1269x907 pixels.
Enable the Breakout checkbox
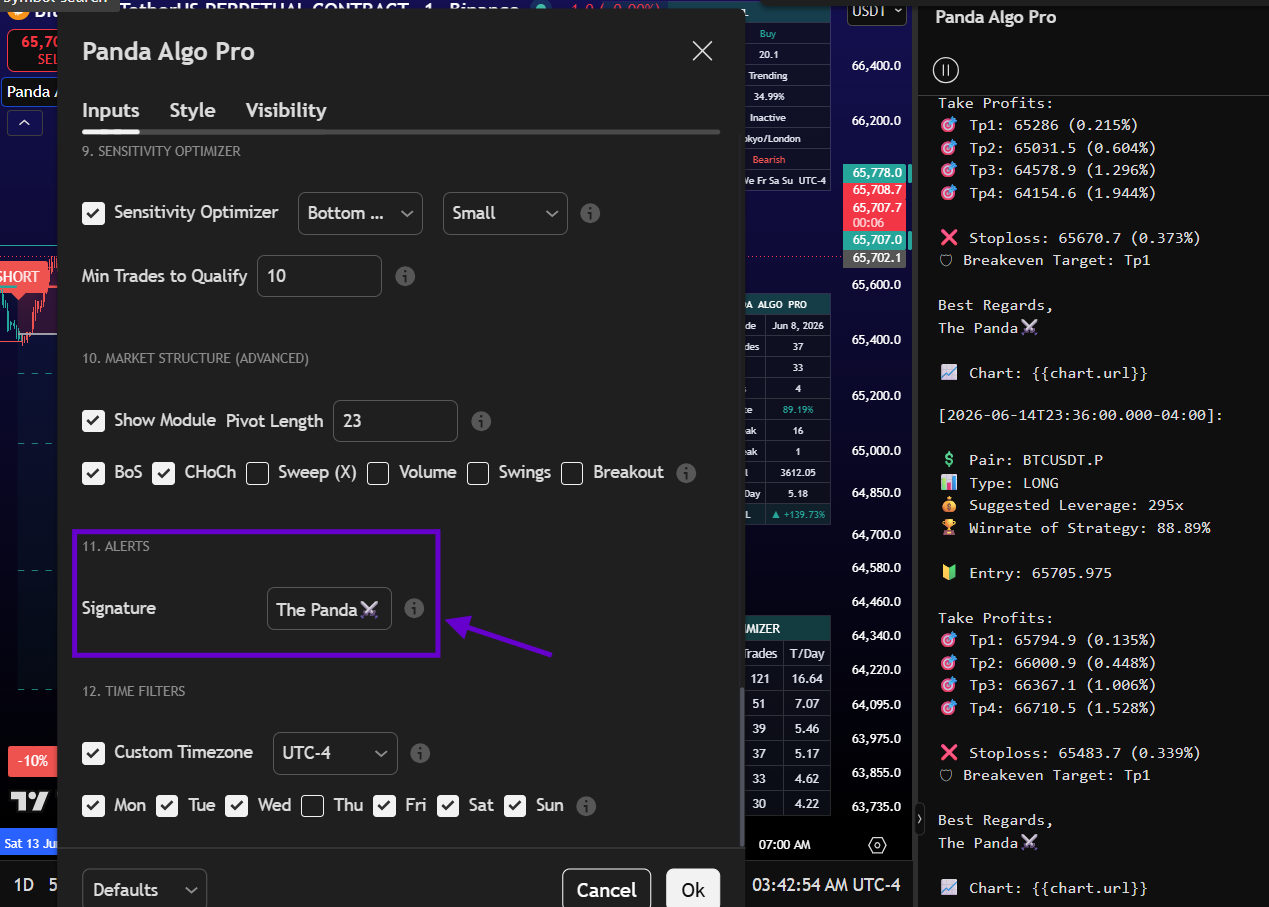pos(572,473)
